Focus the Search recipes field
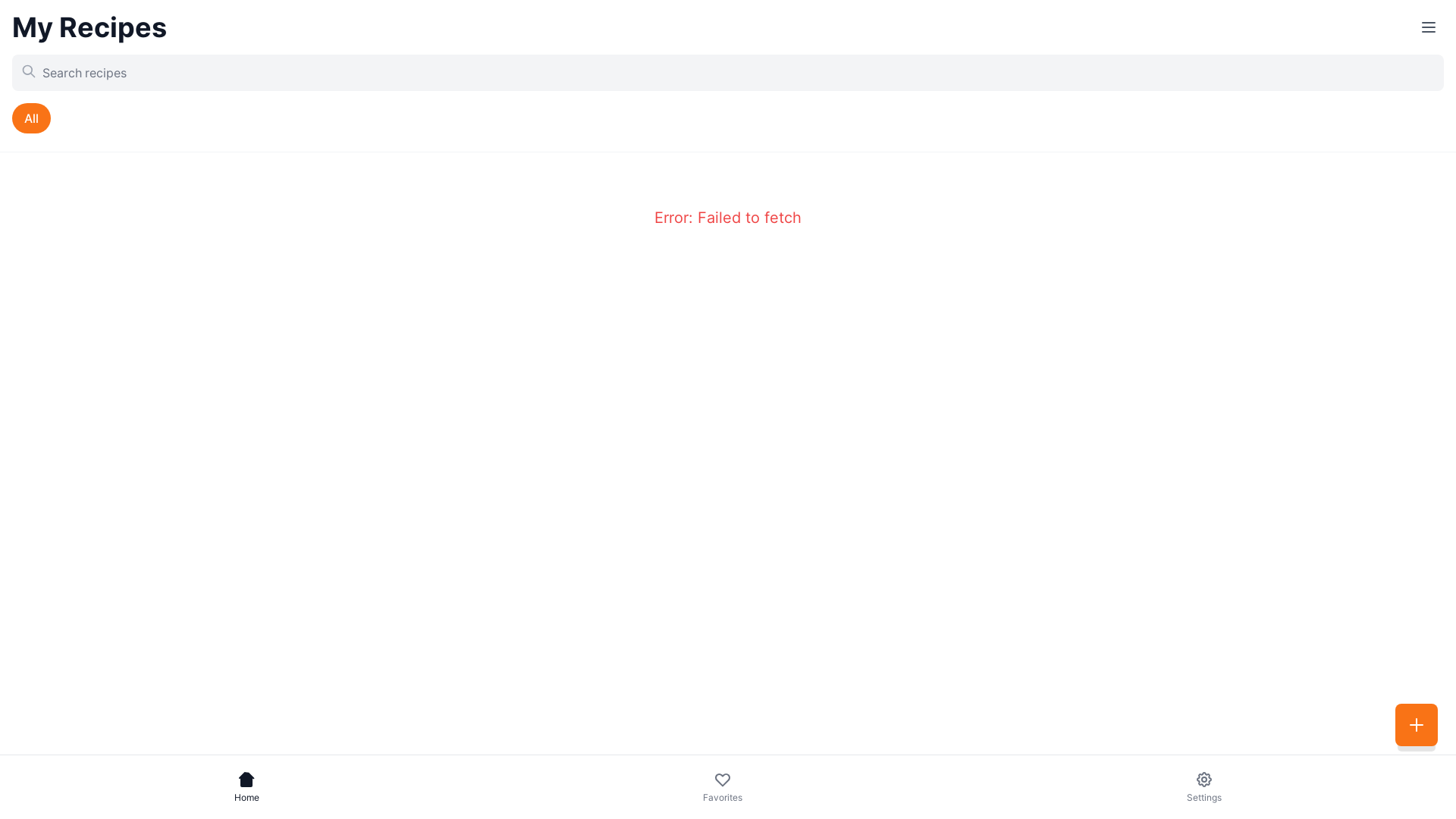The height and width of the screenshot is (819, 1456). [x=728, y=73]
